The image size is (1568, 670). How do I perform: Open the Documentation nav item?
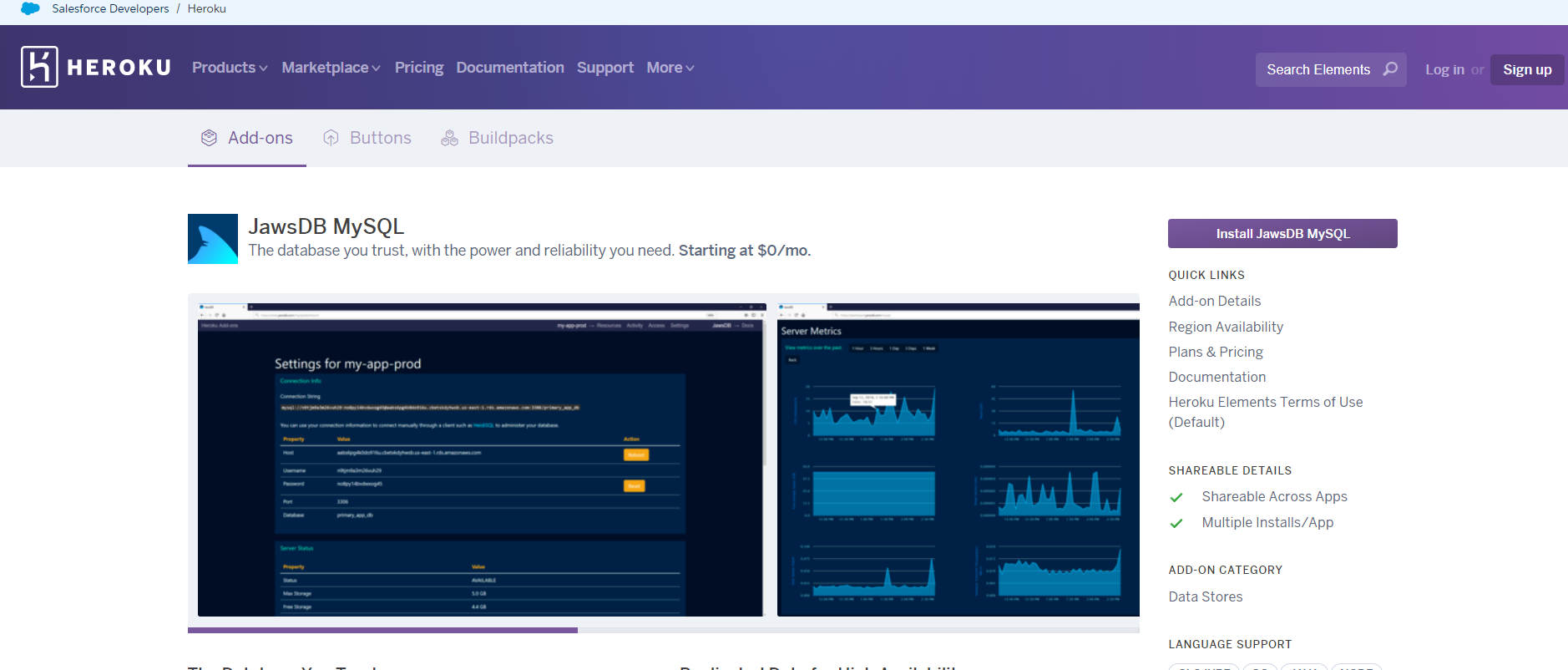(x=510, y=68)
